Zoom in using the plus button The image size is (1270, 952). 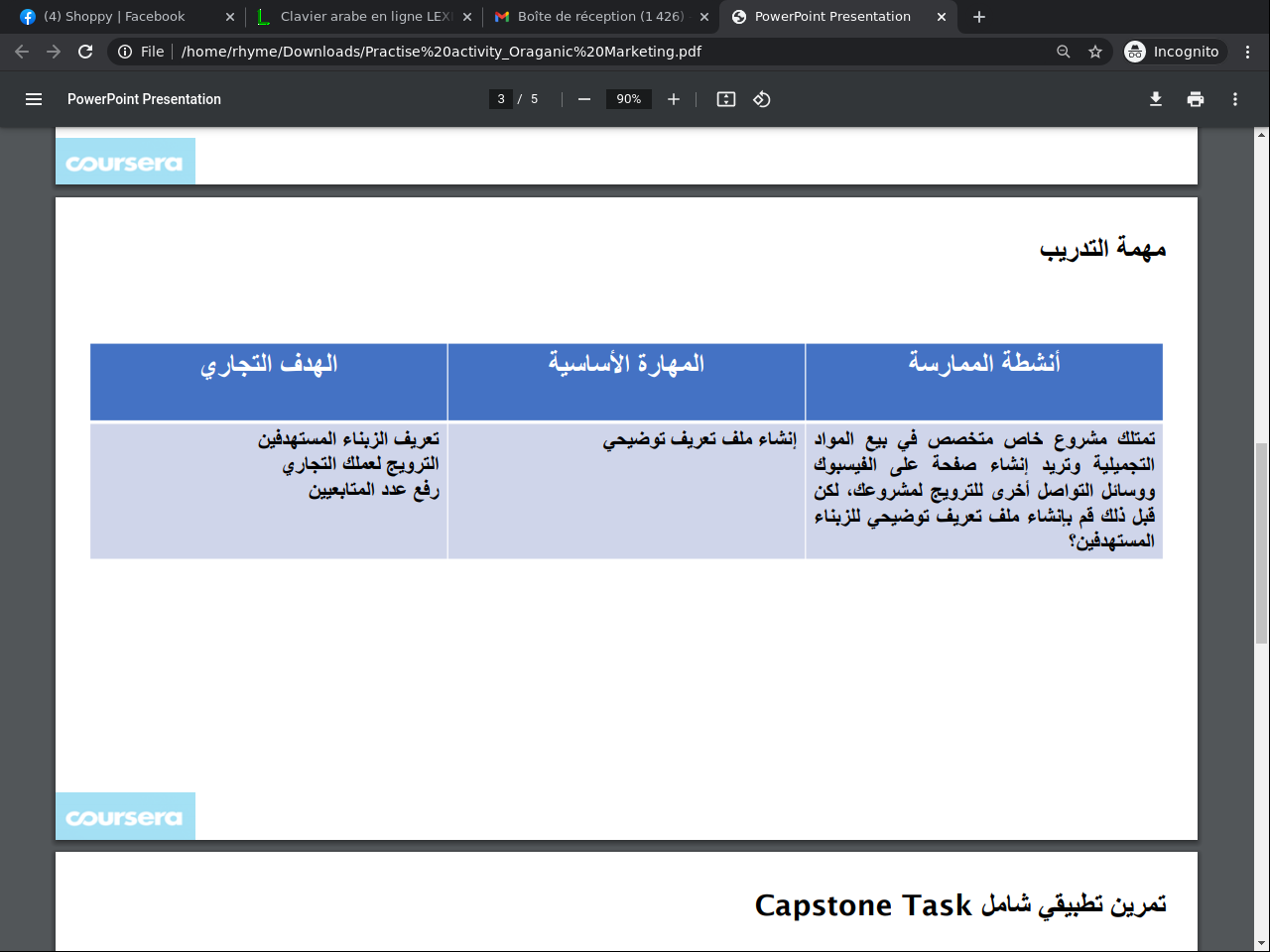[674, 99]
